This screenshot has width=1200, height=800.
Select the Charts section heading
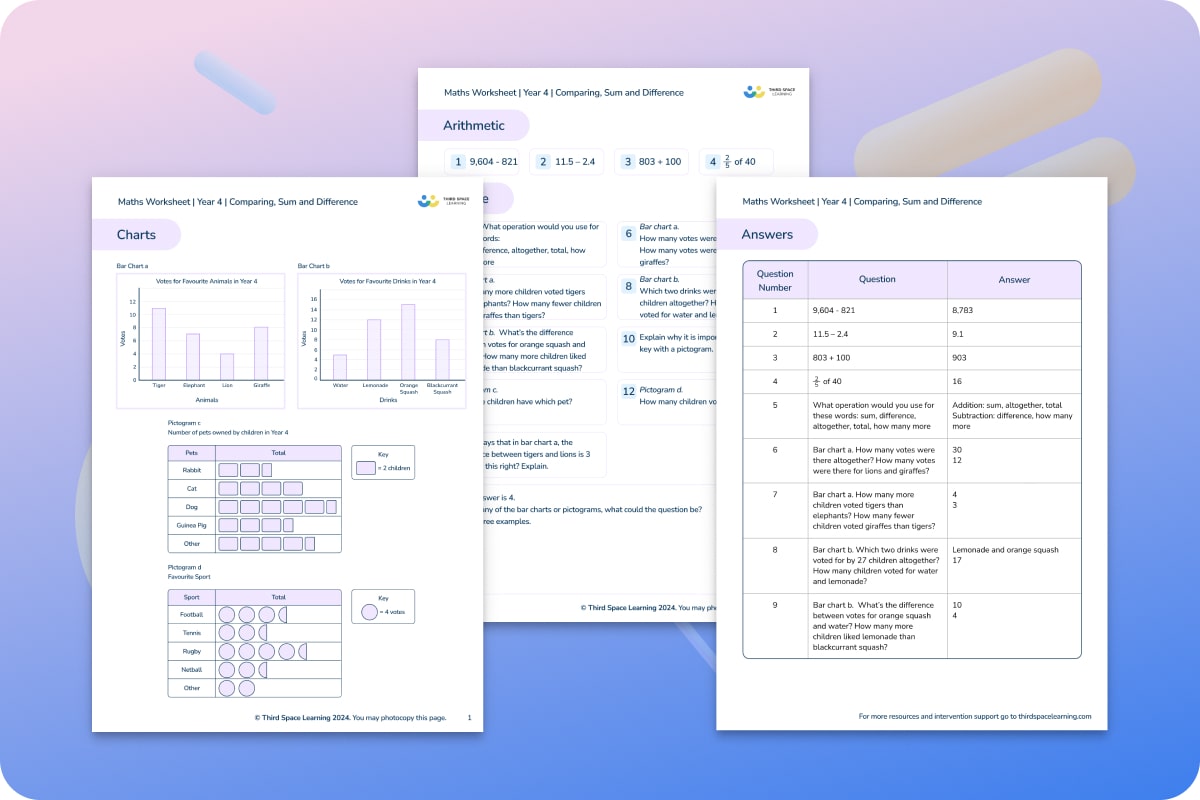coord(135,234)
